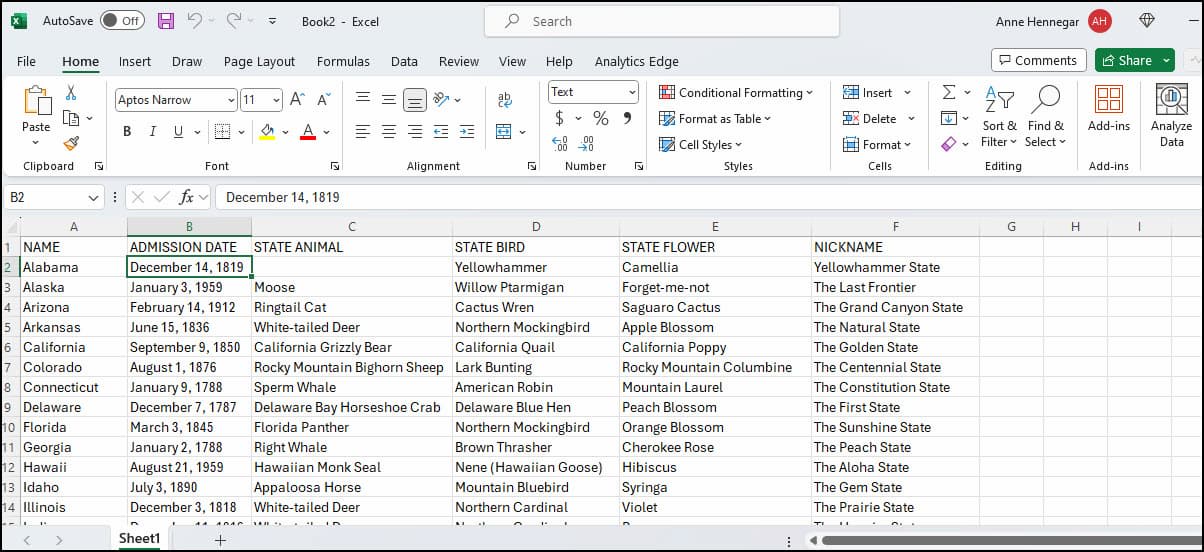Click the Undo arrow icon

tap(195, 20)
